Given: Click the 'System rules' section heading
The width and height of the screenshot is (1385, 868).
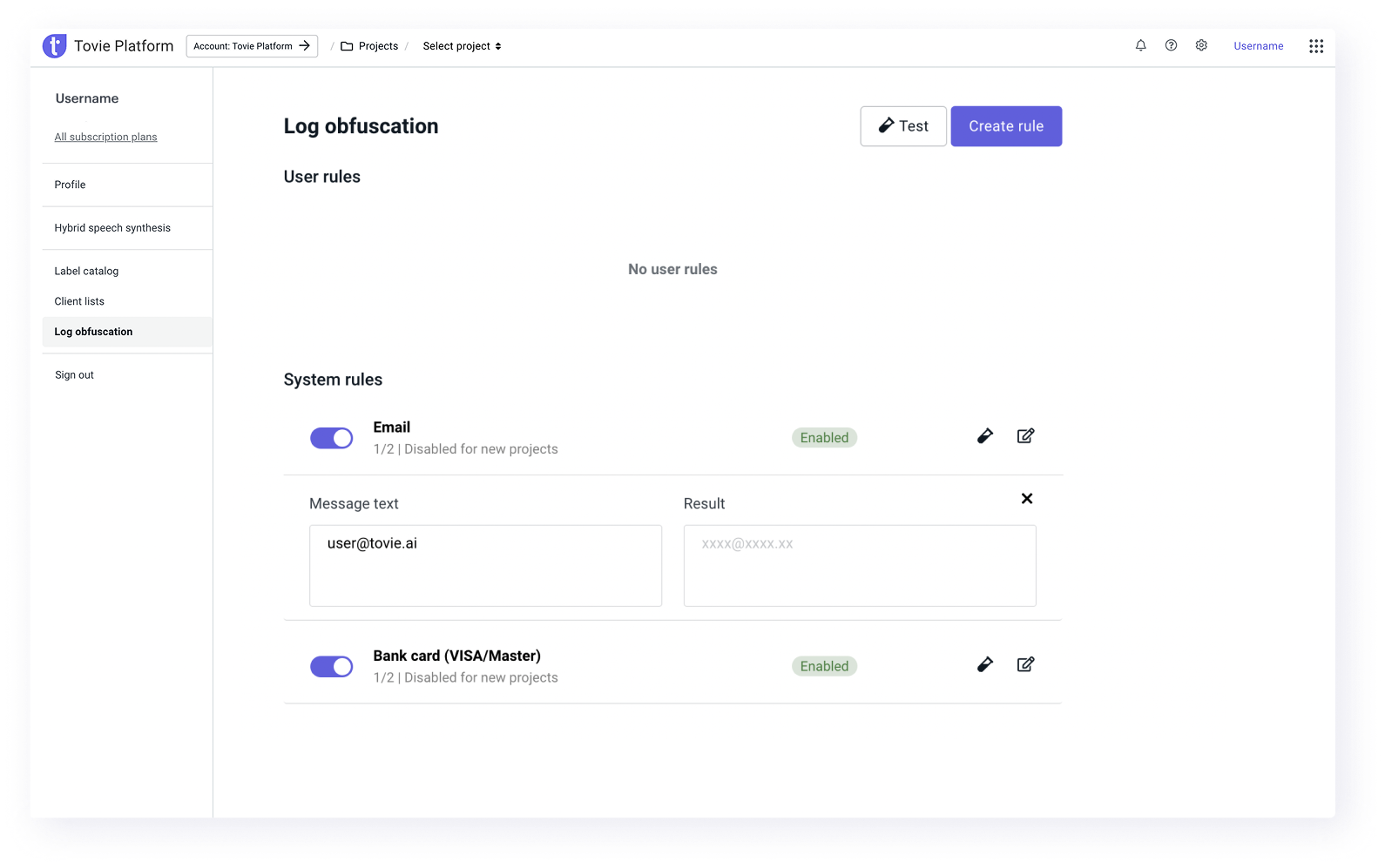Looking at the screenshot, I should click(333, 380).
